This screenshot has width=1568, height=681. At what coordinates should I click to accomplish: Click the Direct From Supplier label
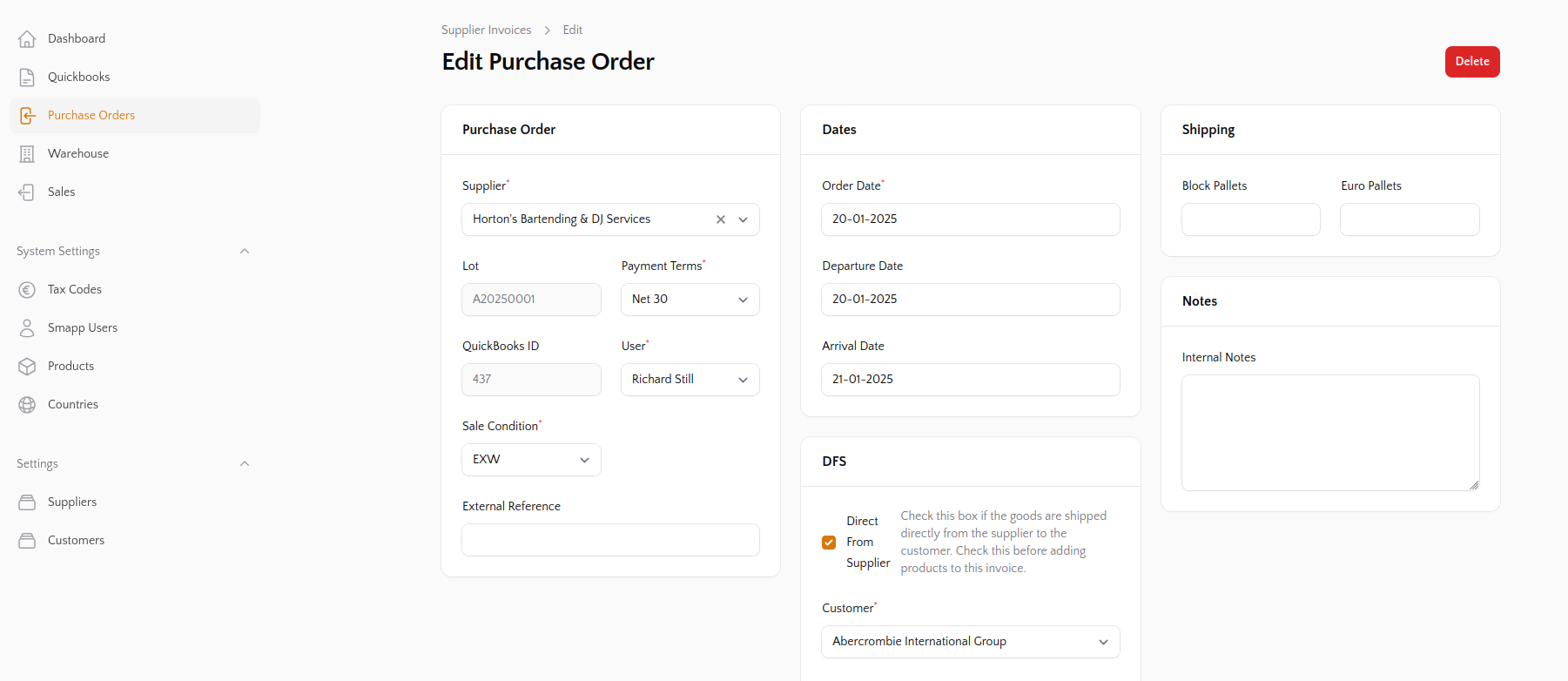click(x=868, y=543)
